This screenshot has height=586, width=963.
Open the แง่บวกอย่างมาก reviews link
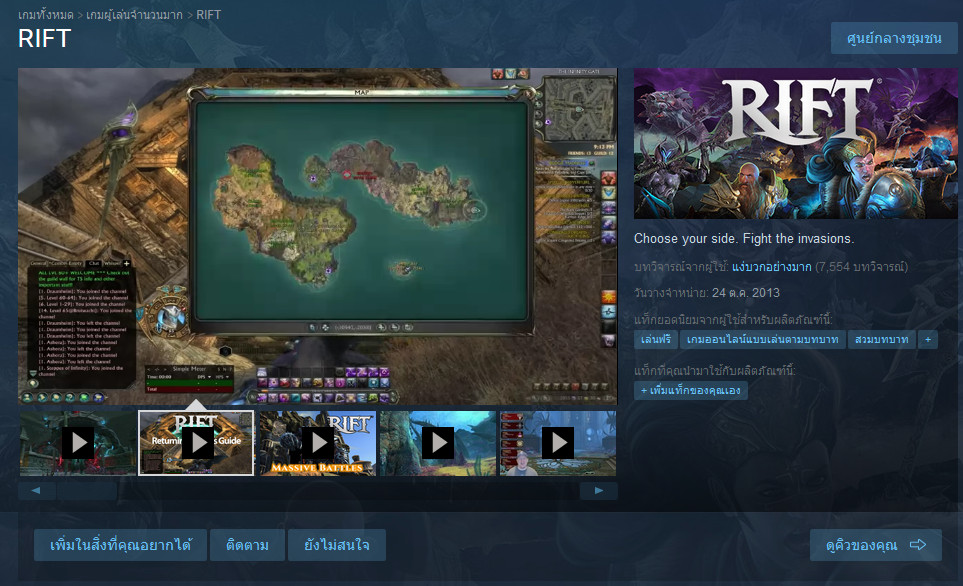coord(771,267)
